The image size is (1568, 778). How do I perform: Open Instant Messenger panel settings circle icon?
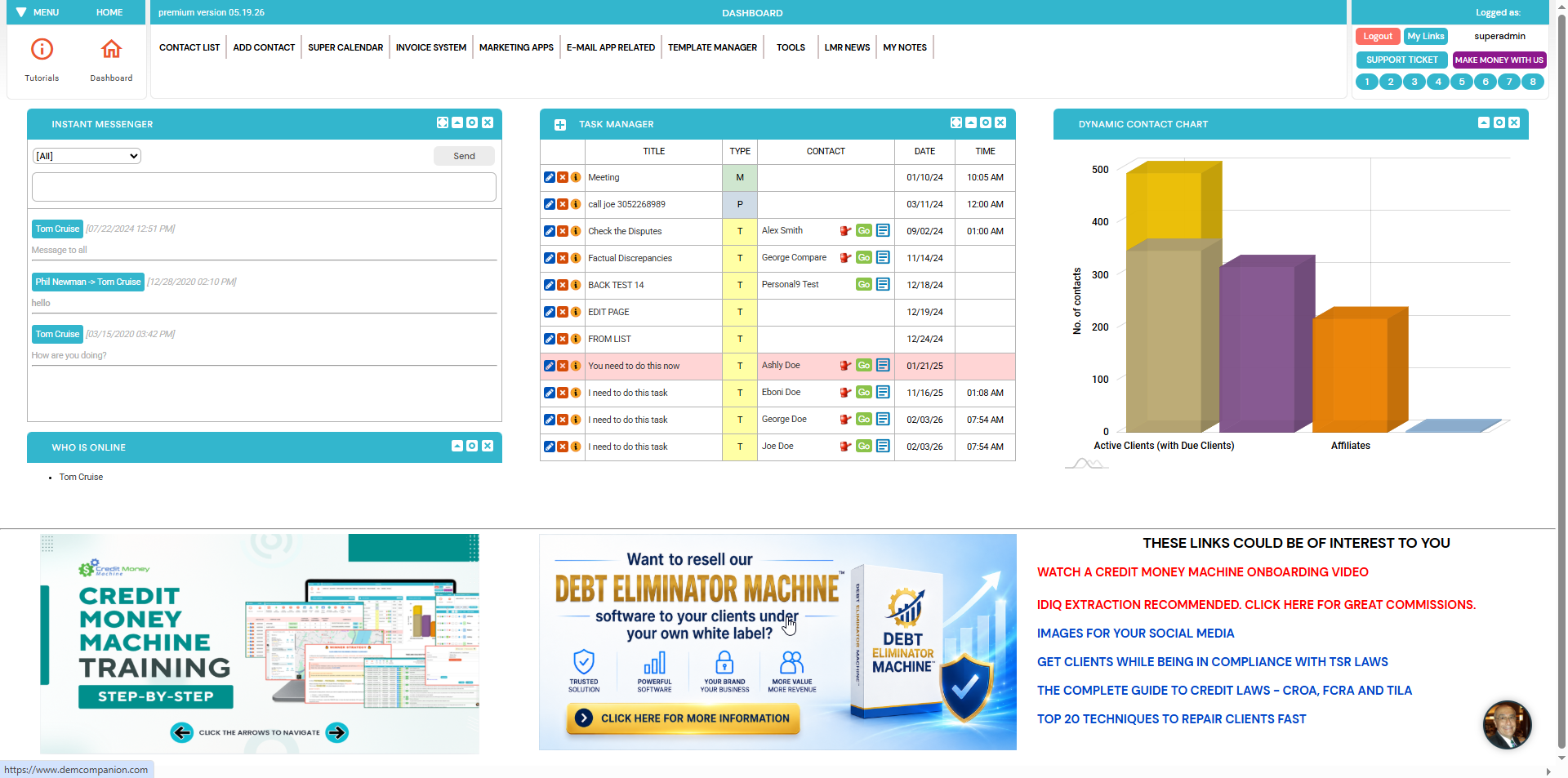point(472,122)
